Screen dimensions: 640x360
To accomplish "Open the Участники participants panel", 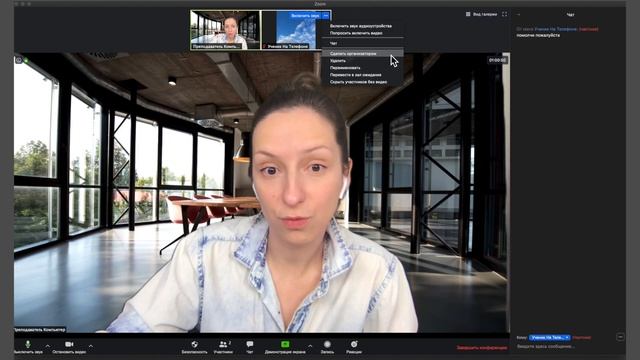I will (x=223, y=347).
